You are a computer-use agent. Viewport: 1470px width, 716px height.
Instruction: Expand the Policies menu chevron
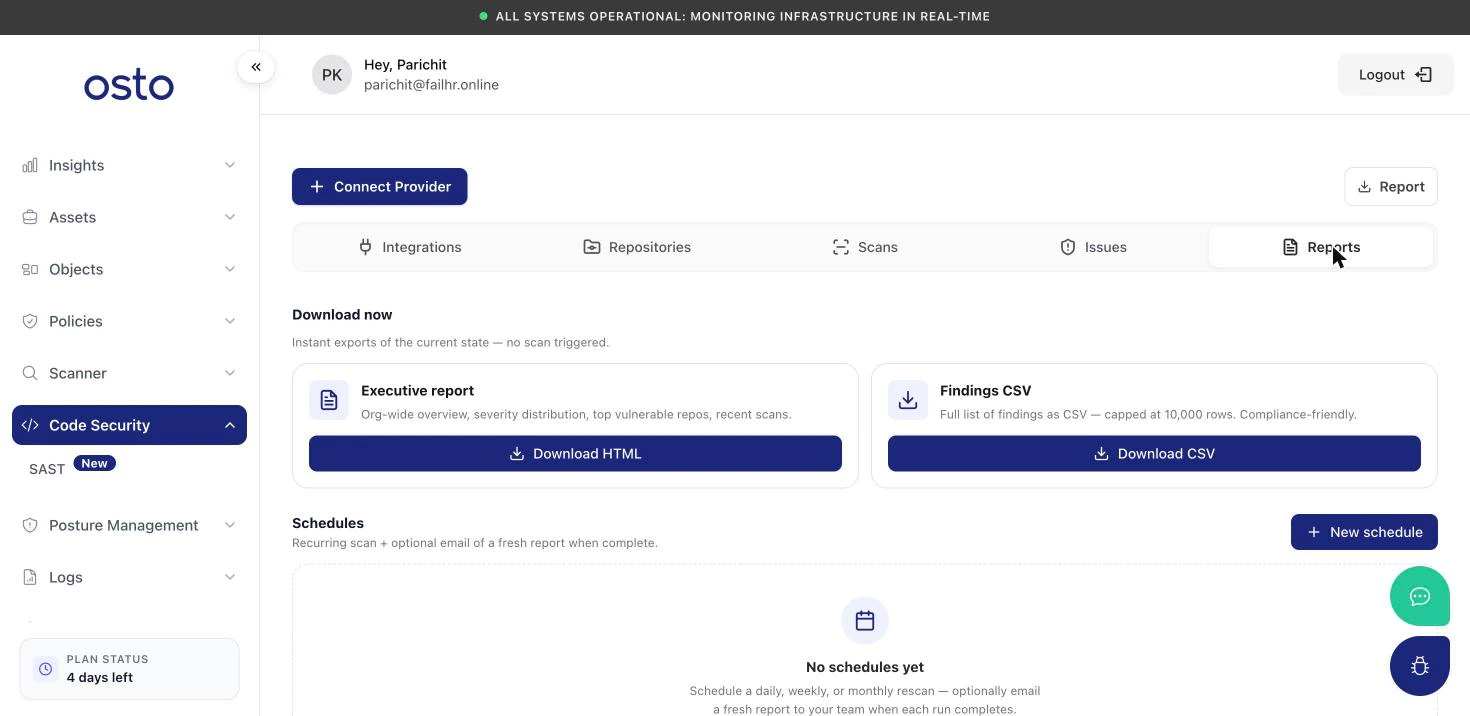230,321
